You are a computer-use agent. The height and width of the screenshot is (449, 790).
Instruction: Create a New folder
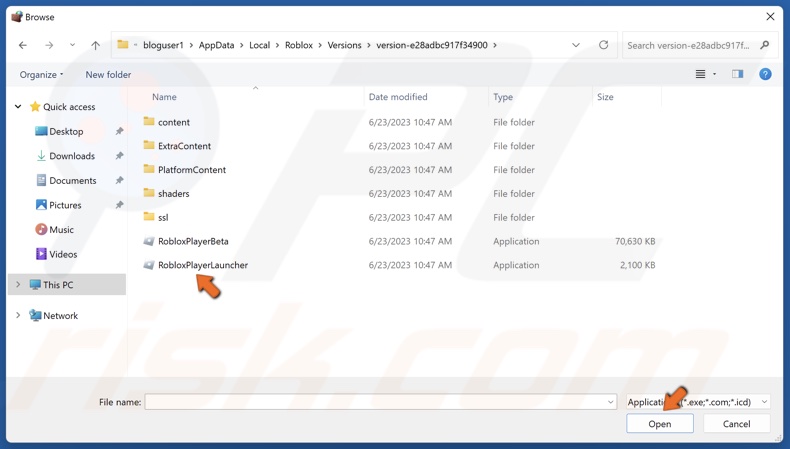coord(108,75)
